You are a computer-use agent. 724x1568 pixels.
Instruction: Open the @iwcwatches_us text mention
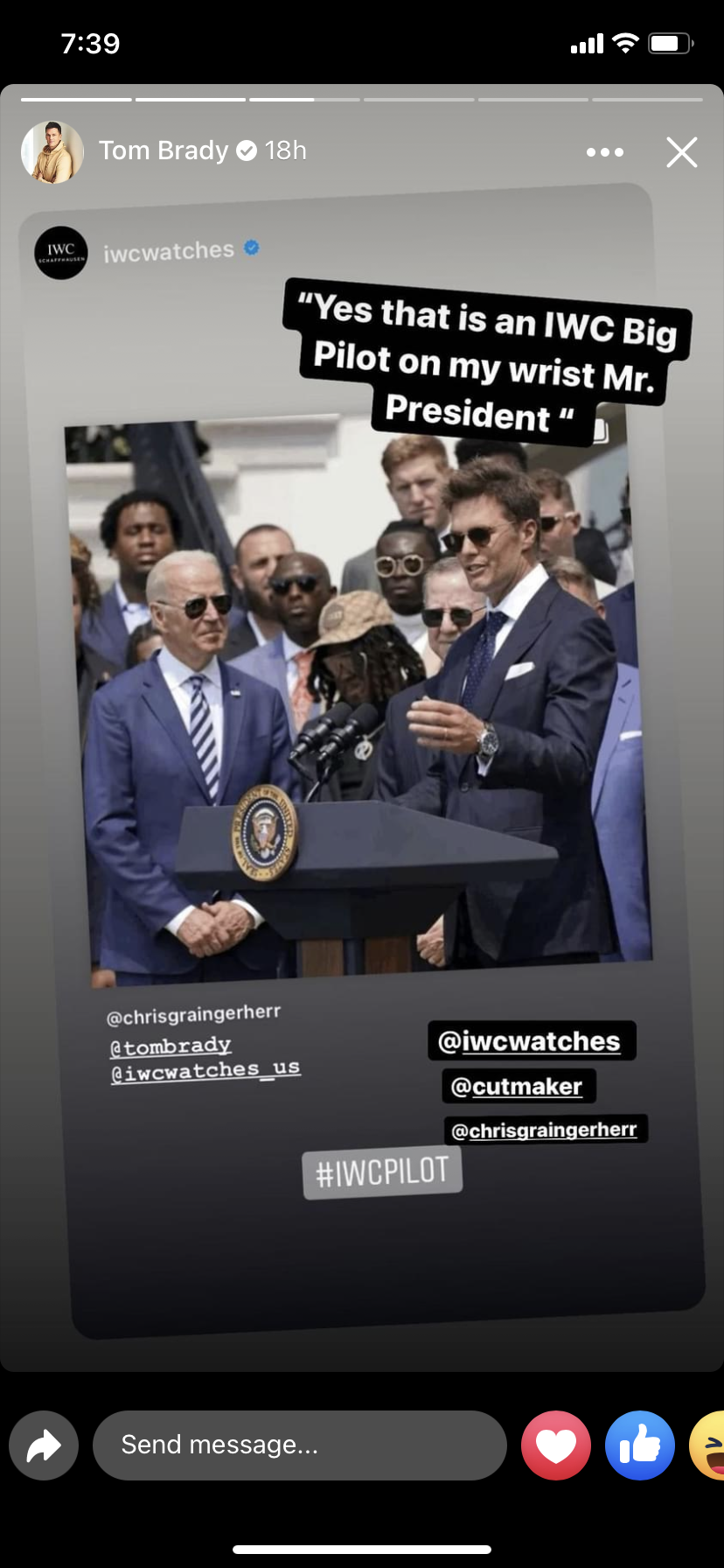point(205,1071)
